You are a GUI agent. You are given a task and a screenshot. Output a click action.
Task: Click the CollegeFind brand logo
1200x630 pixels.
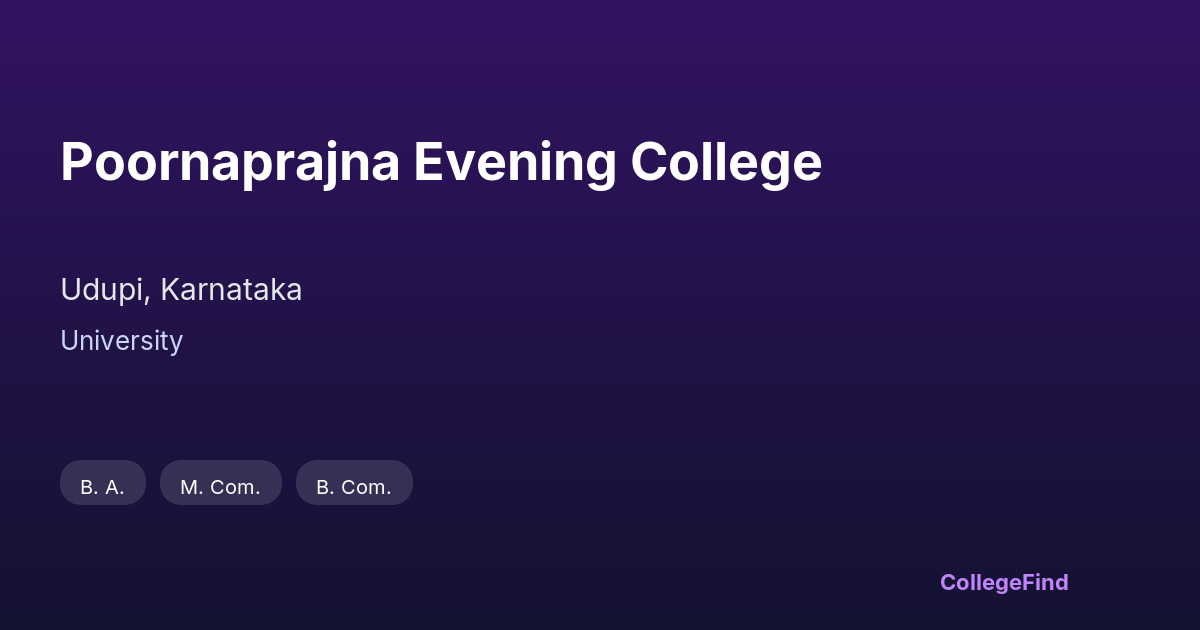coord(1004,582)
